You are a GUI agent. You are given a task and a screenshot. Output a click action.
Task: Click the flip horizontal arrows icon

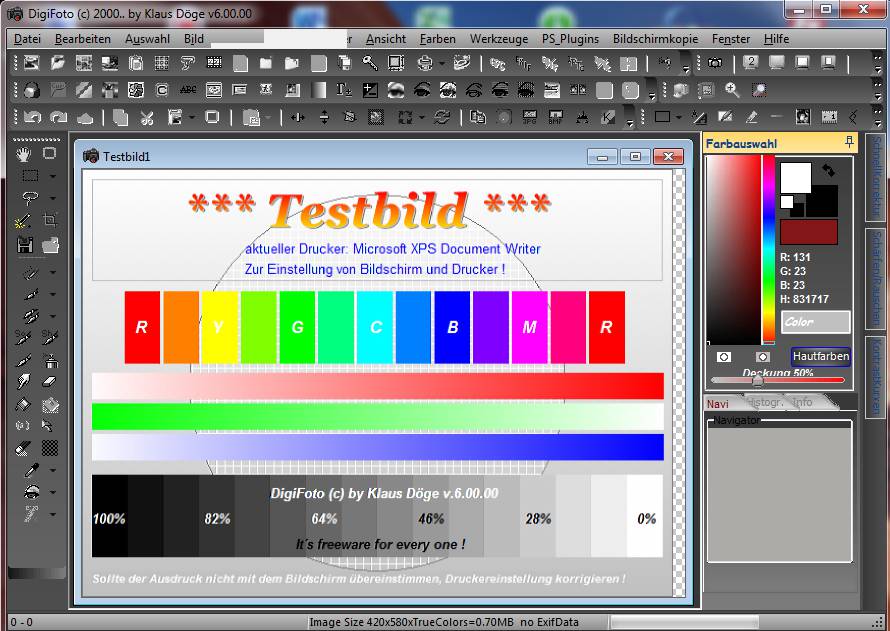(297, 118)
